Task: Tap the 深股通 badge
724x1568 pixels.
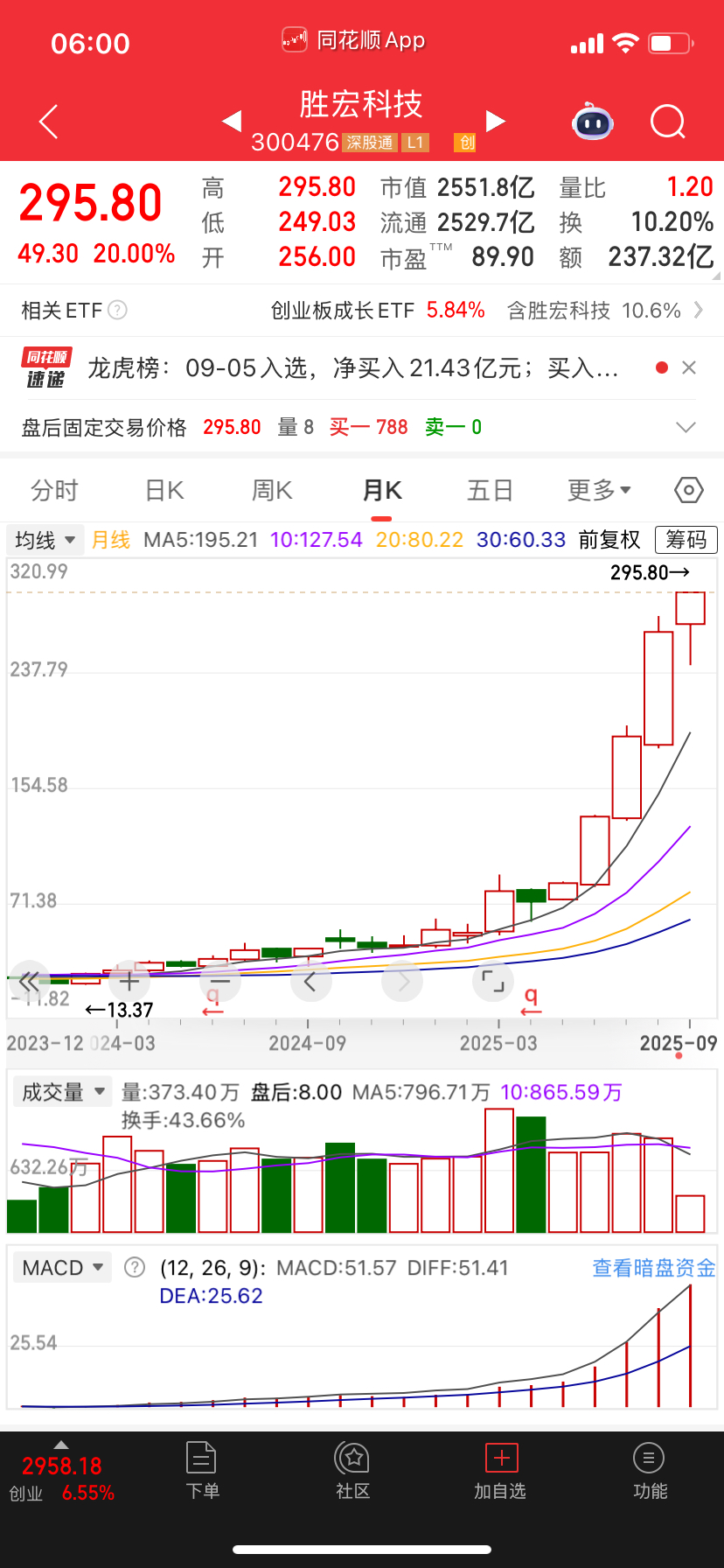Action: coord(370,143)
